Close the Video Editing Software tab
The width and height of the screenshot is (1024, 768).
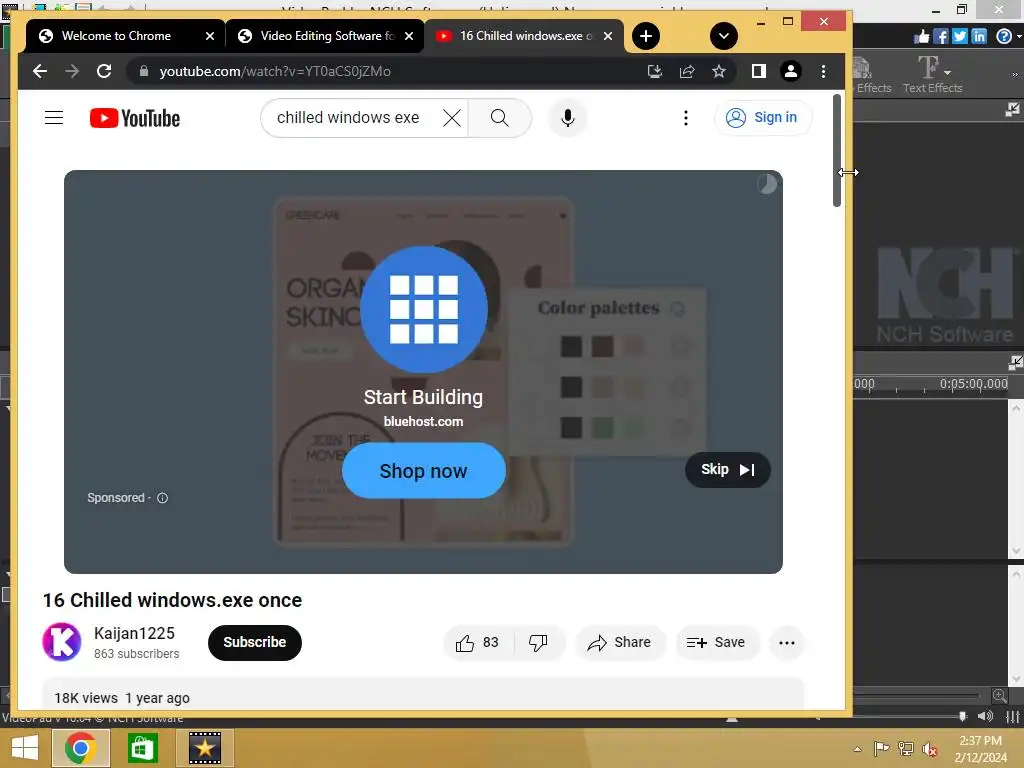click(409, 37)
